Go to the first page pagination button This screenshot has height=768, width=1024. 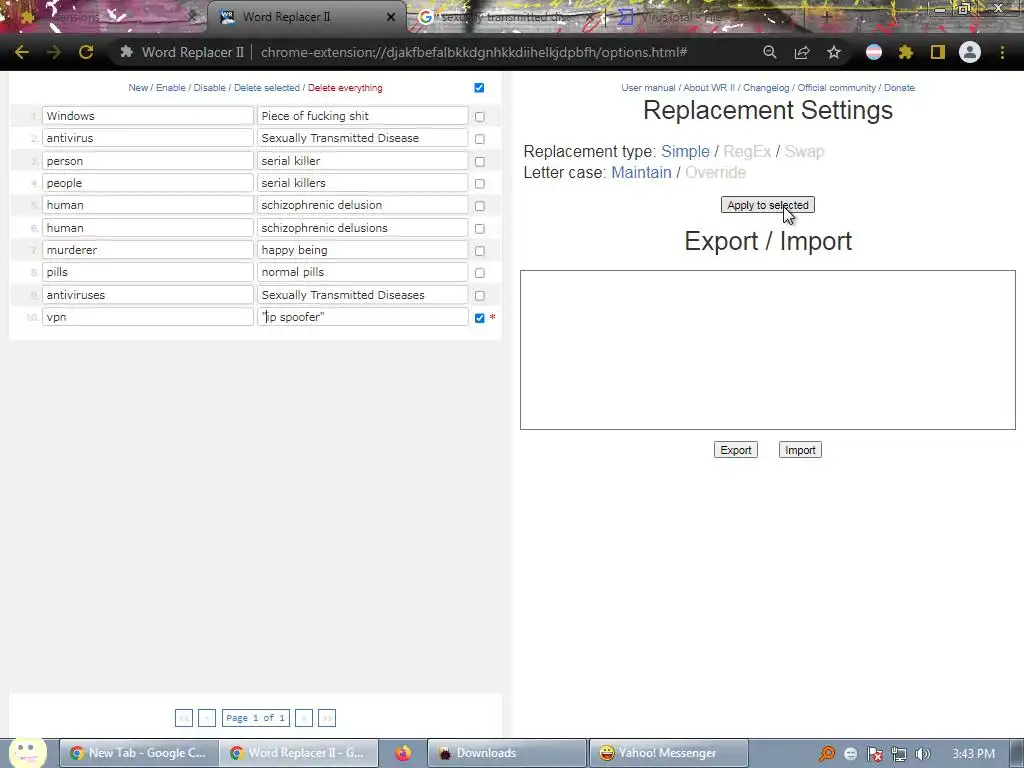point(184,718)
